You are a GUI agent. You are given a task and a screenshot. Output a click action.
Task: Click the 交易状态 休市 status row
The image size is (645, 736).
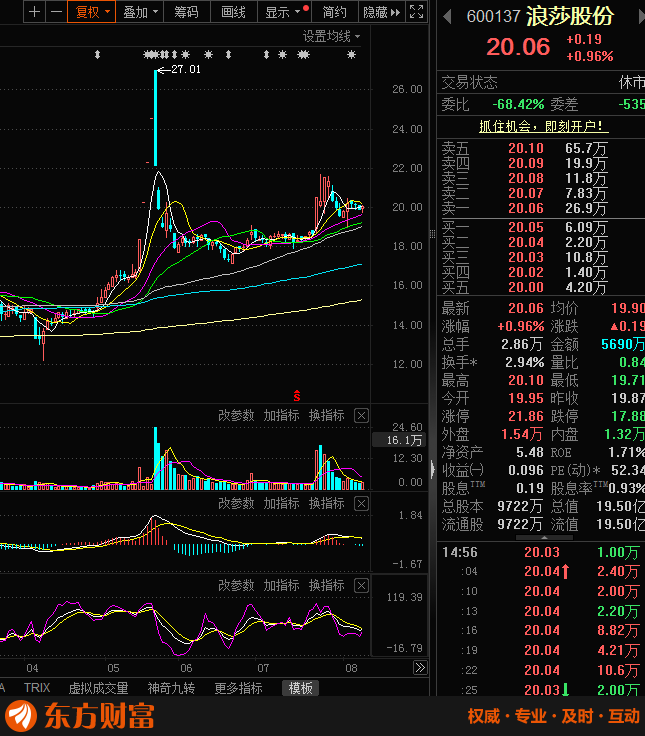(542, 83)
